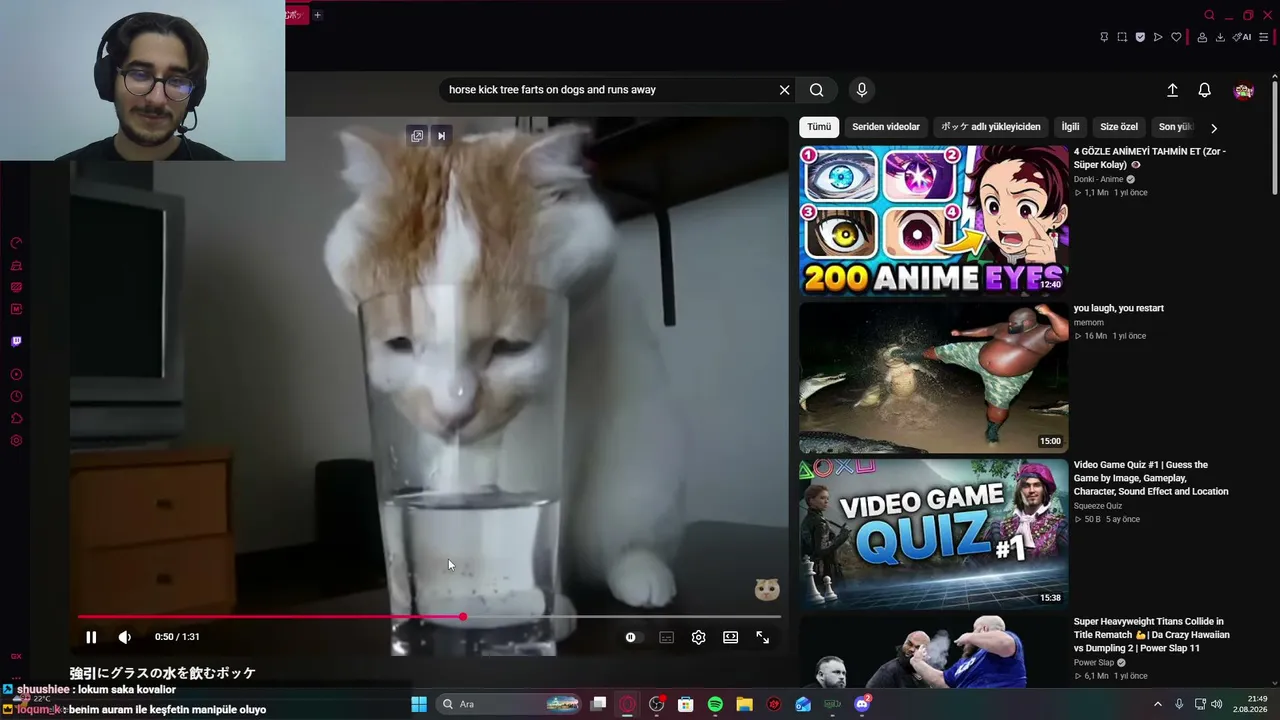Open history clock in browser sidebar
The width and height of the screenshot is (1280, 720).
tap(16, 397)
